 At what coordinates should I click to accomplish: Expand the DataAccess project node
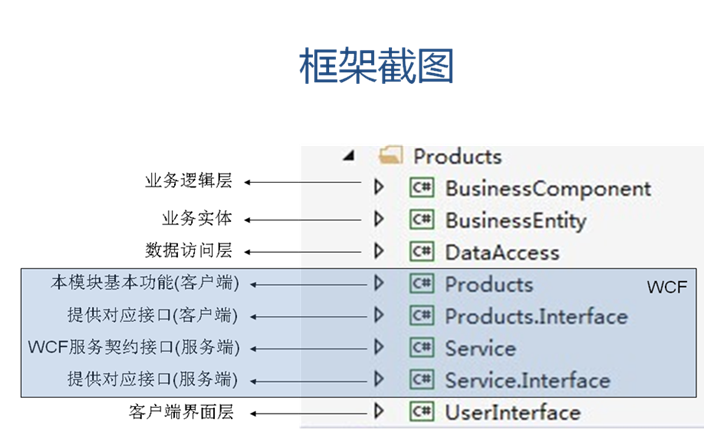coord(379,251)
